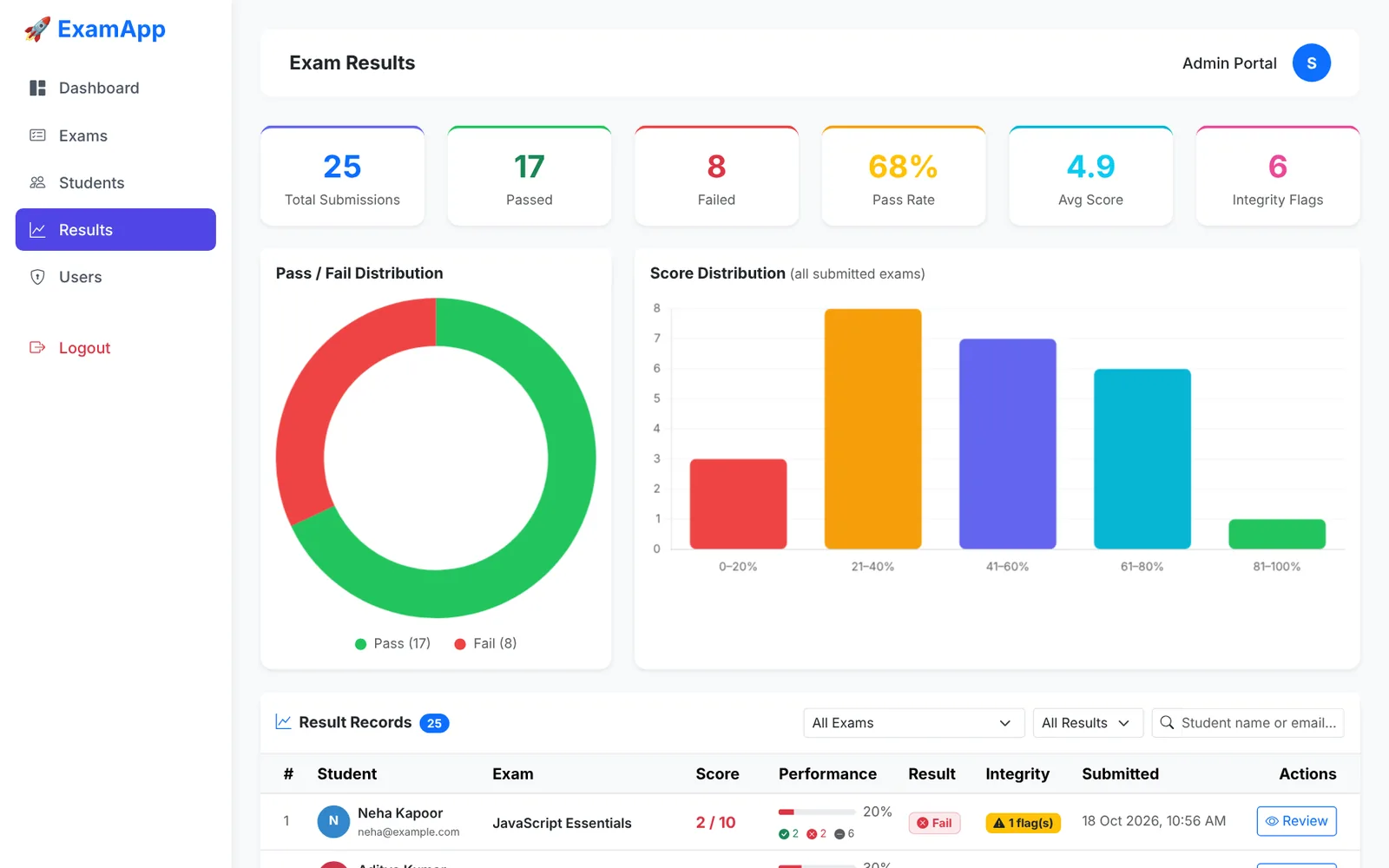
Task: Open the Students section
Action: [x=115, y=182]
